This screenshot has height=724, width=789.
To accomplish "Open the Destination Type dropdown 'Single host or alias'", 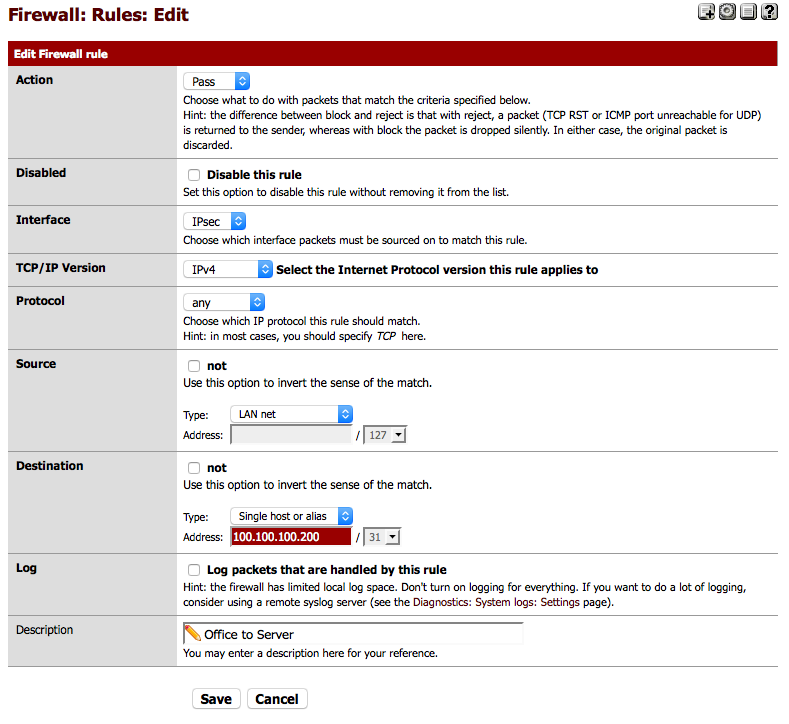I will click(291, 516).
